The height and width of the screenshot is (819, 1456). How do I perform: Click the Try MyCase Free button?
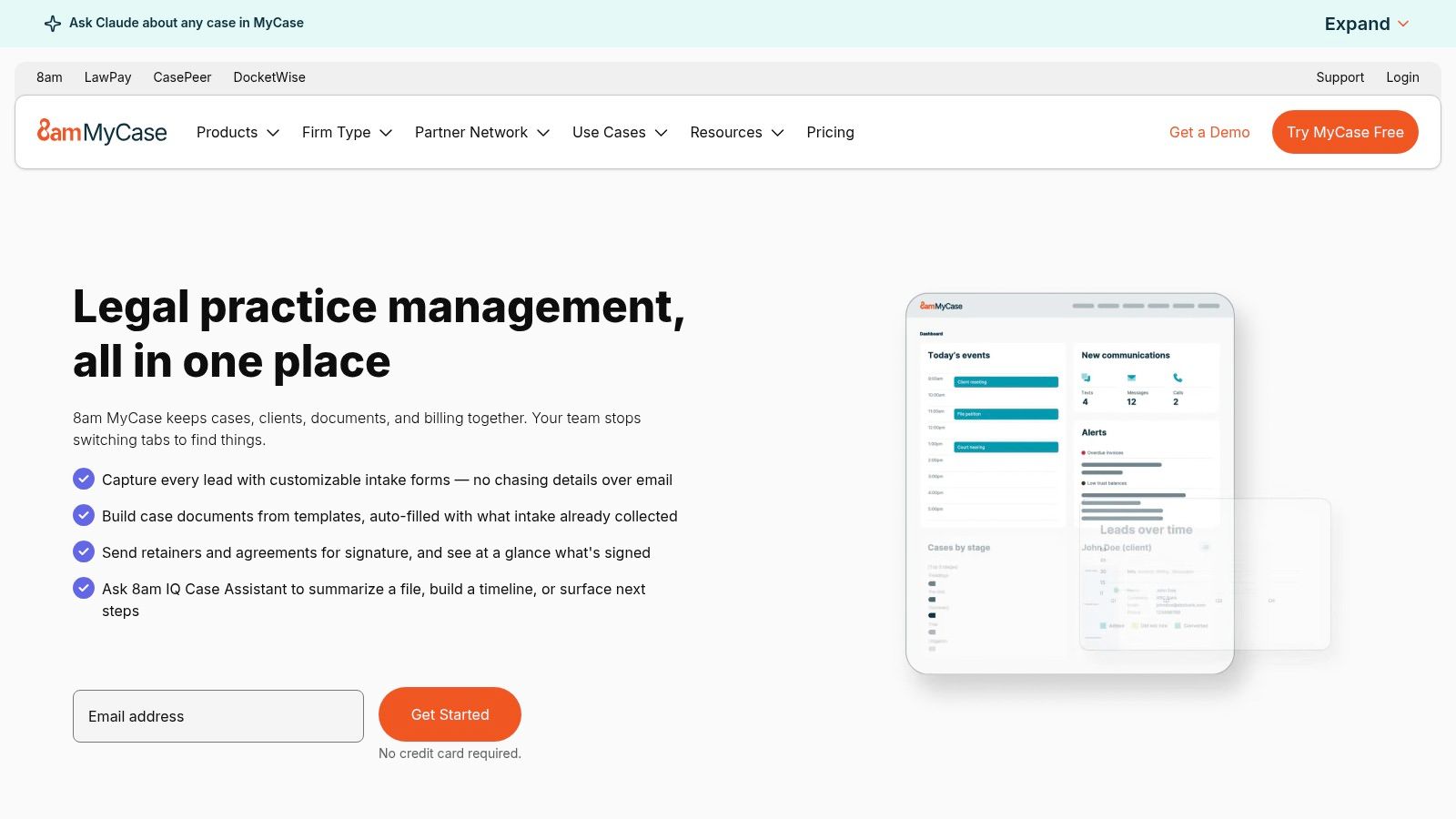(x=1345, y=132)
